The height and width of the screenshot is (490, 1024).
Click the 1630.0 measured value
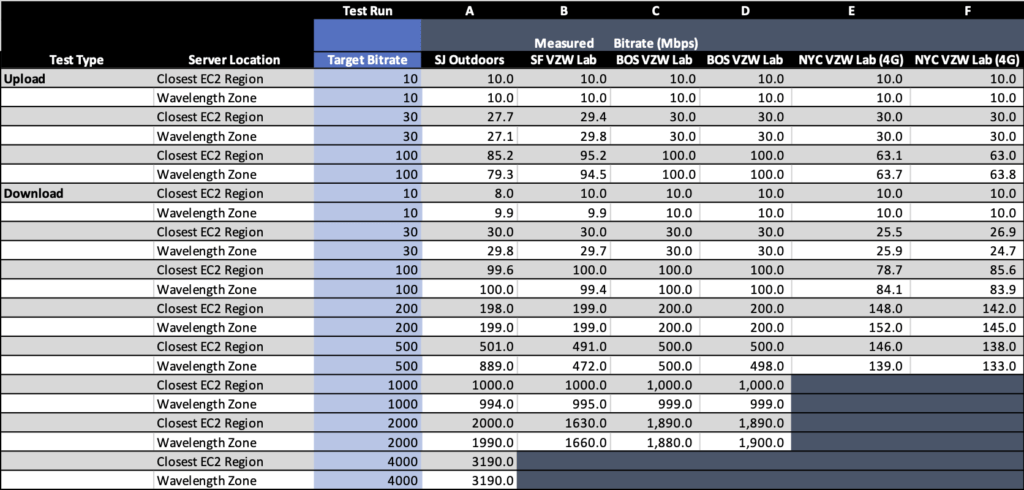click(x=588, y=423)
